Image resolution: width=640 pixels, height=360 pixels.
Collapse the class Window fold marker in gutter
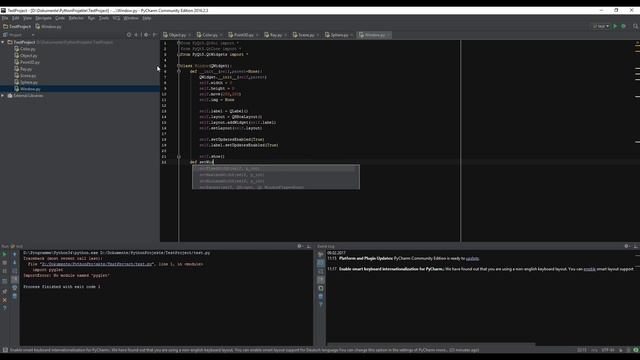coord(179,66)
